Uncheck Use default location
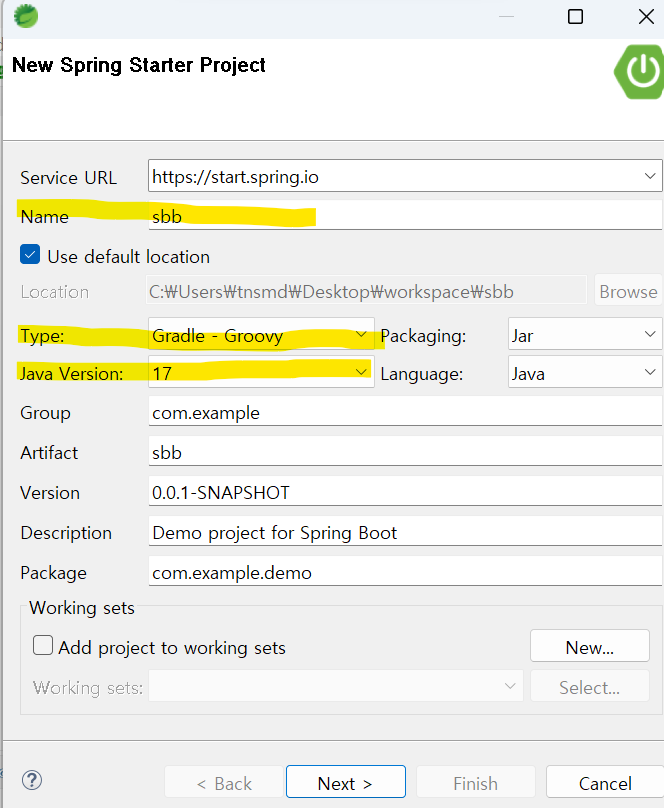 pos(30,255)
